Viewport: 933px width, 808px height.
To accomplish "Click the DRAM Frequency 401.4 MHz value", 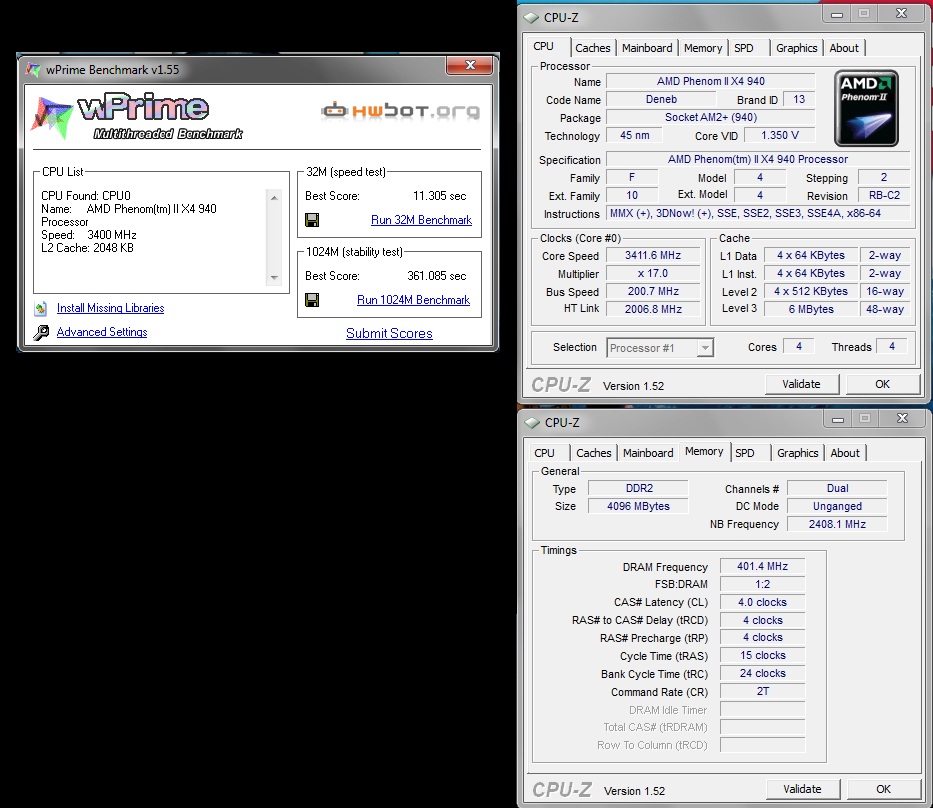I will (x=762, y=566).
